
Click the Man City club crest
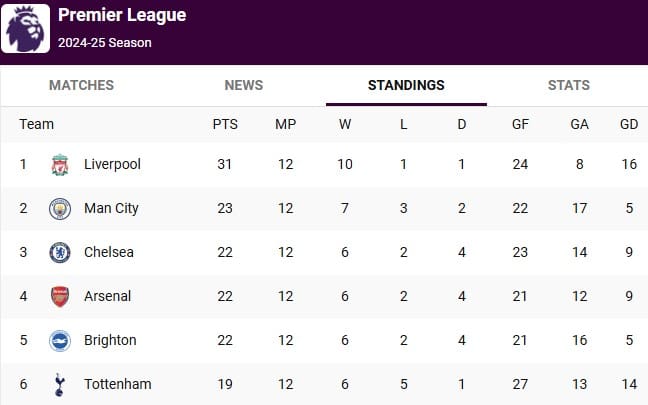point(60,209)
